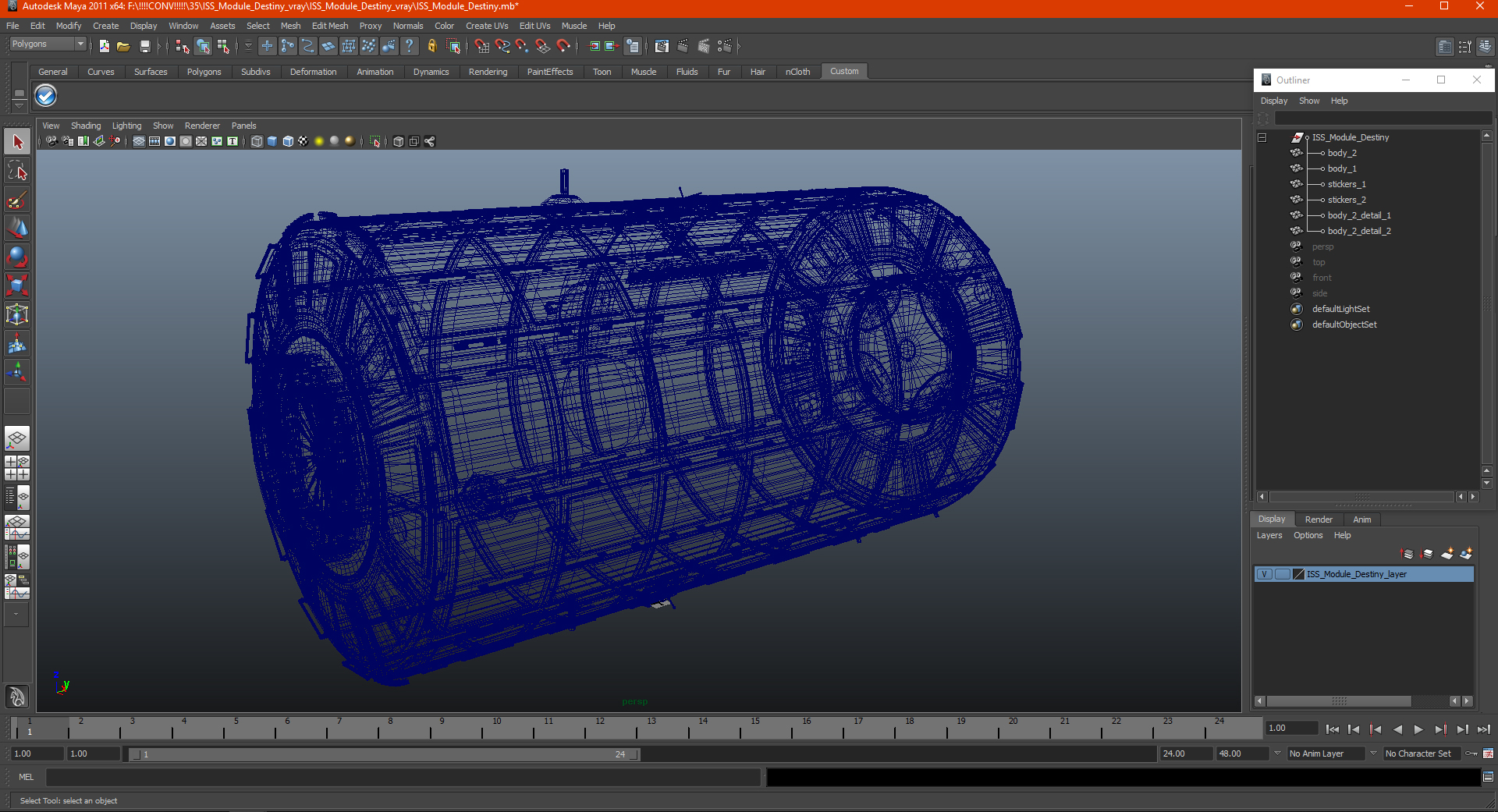Open the viewport Shading menu

[x=86, y=126]
